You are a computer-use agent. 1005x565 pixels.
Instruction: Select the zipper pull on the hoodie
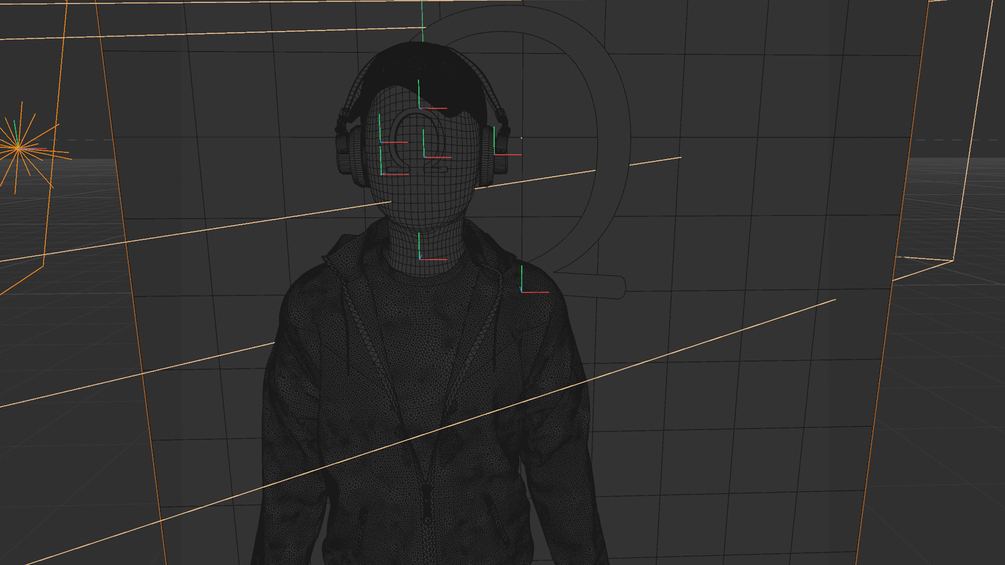427,503
